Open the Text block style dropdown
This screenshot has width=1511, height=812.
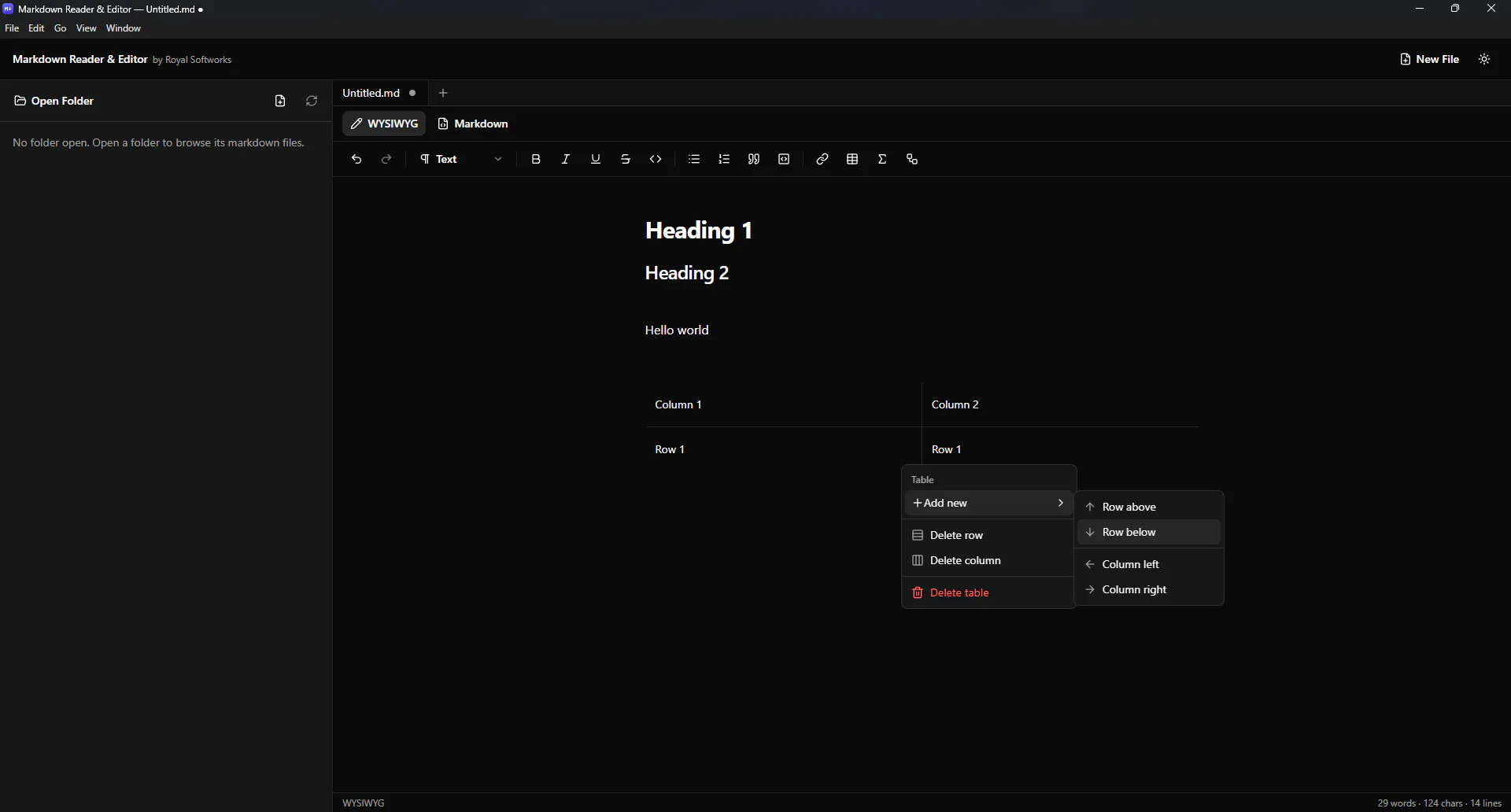[461, 159]
